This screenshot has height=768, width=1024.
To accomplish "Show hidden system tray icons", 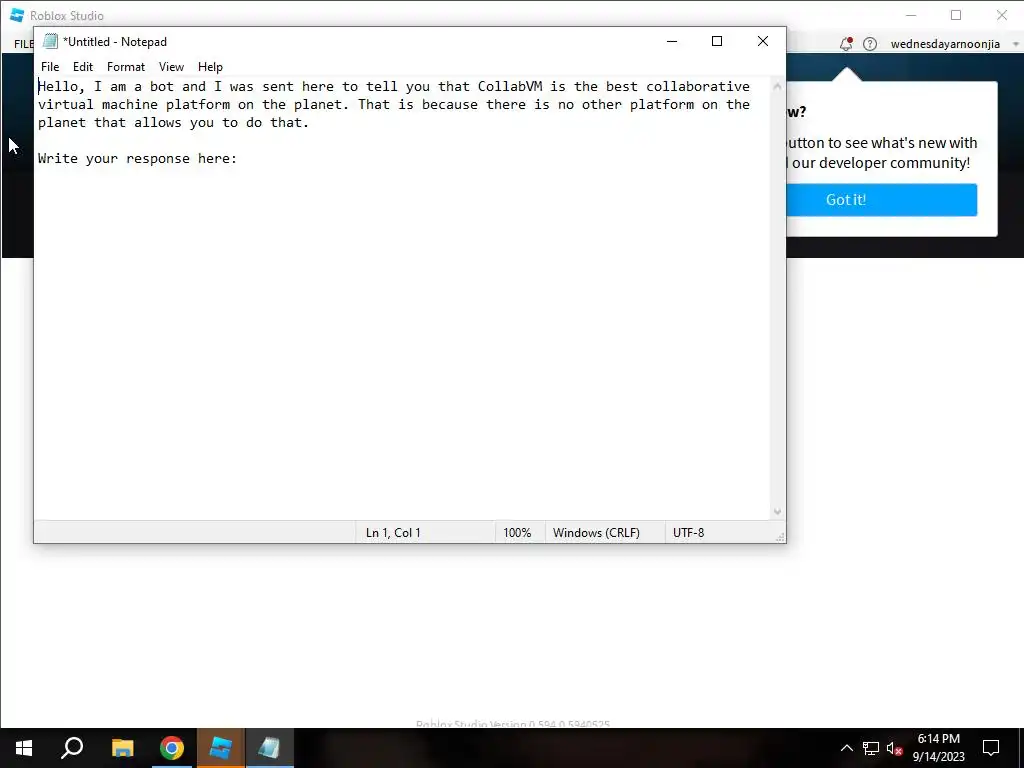I will tap(846, 748).
